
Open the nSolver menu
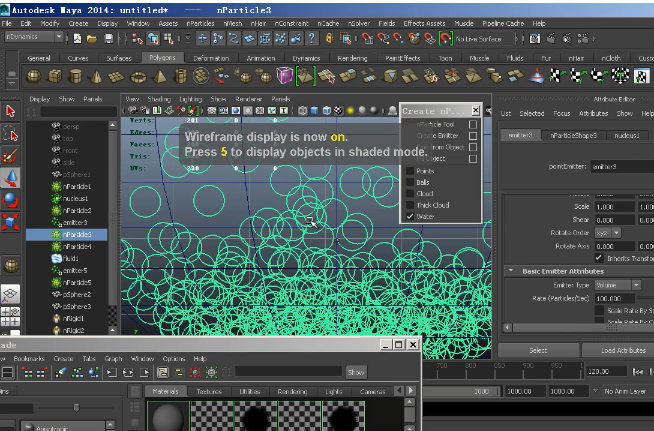coord(359,23)
